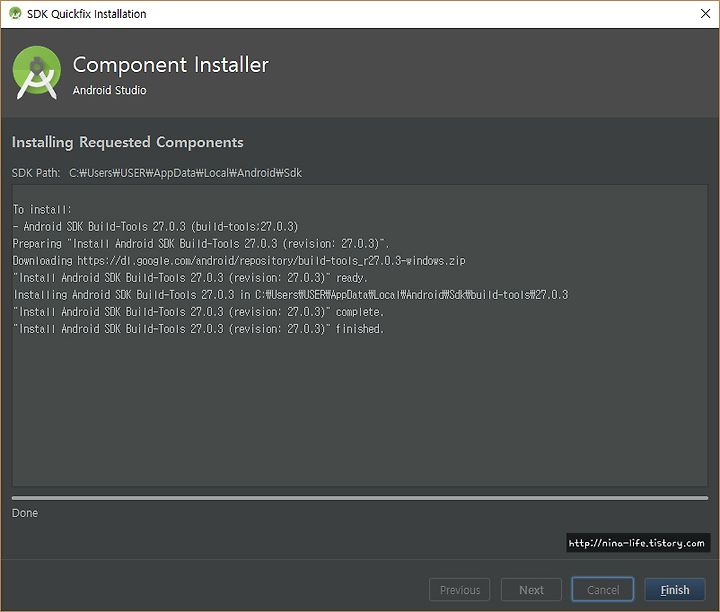The width and height of the screenshot is (720, 612).
Task: Click the 'To install:' log line
Action: click(x=42, y=210)
